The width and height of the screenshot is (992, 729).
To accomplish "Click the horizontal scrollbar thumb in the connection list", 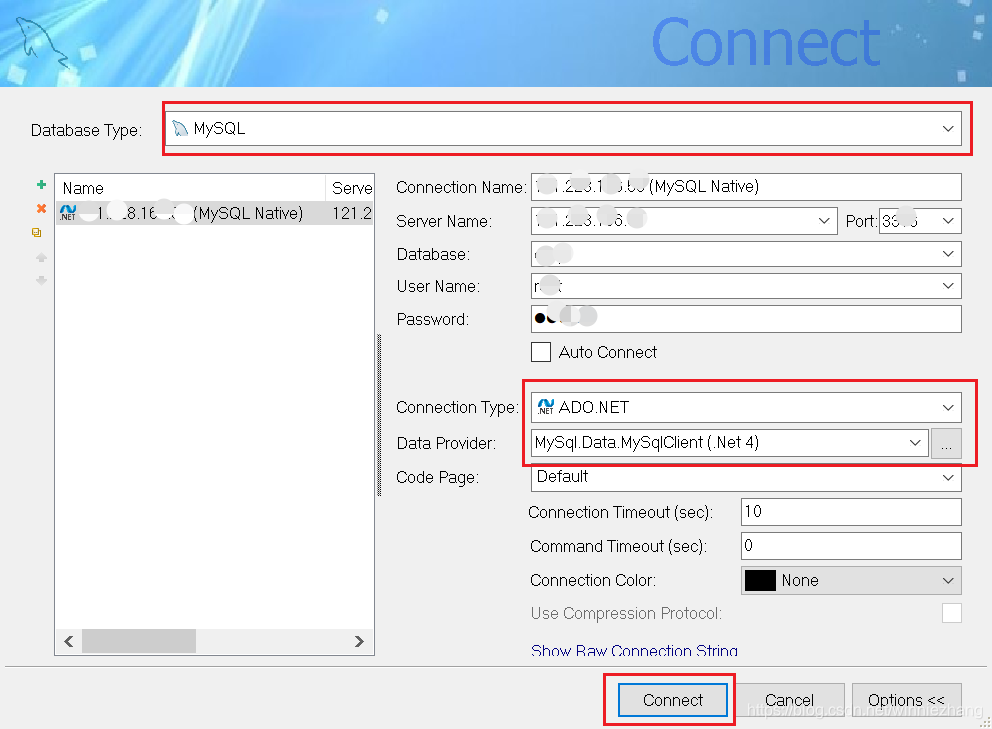I will [139, 642].
